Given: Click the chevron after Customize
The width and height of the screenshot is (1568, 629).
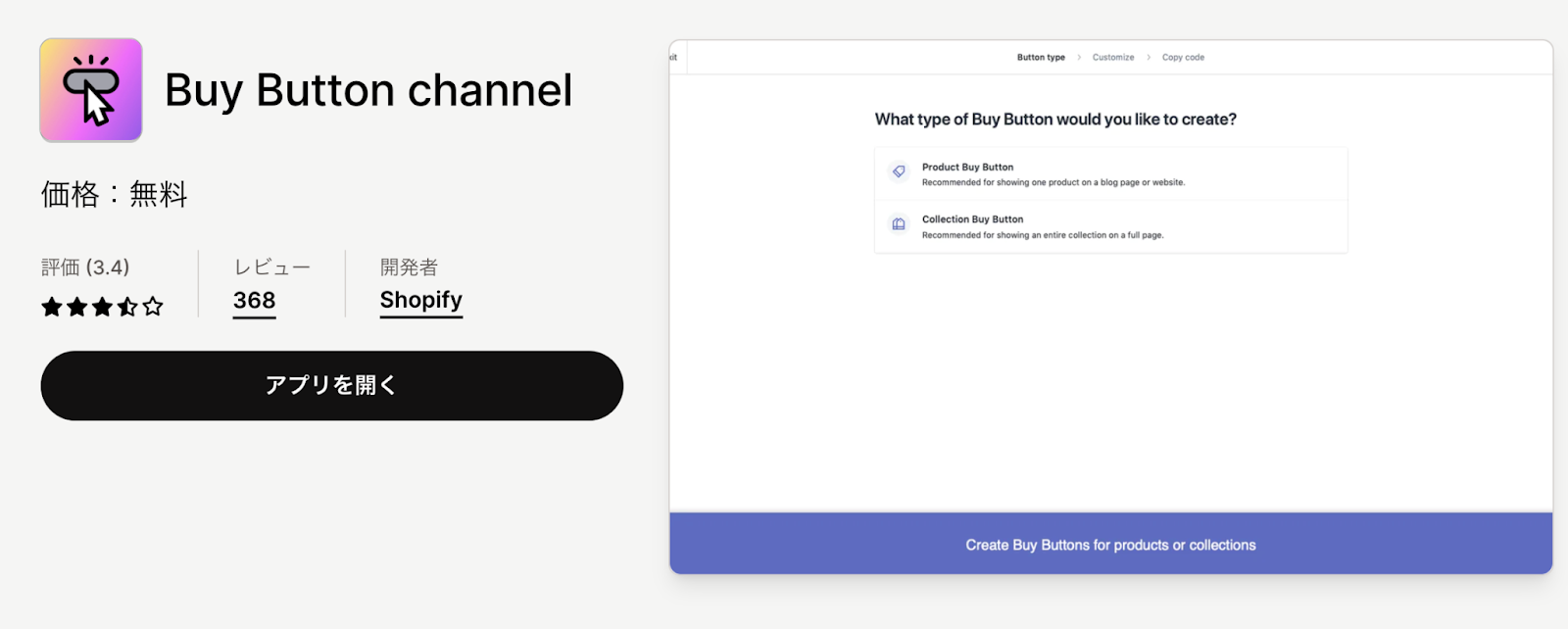Looking at the screenshot, I should pyautogui.click(x=1149, y=58).
